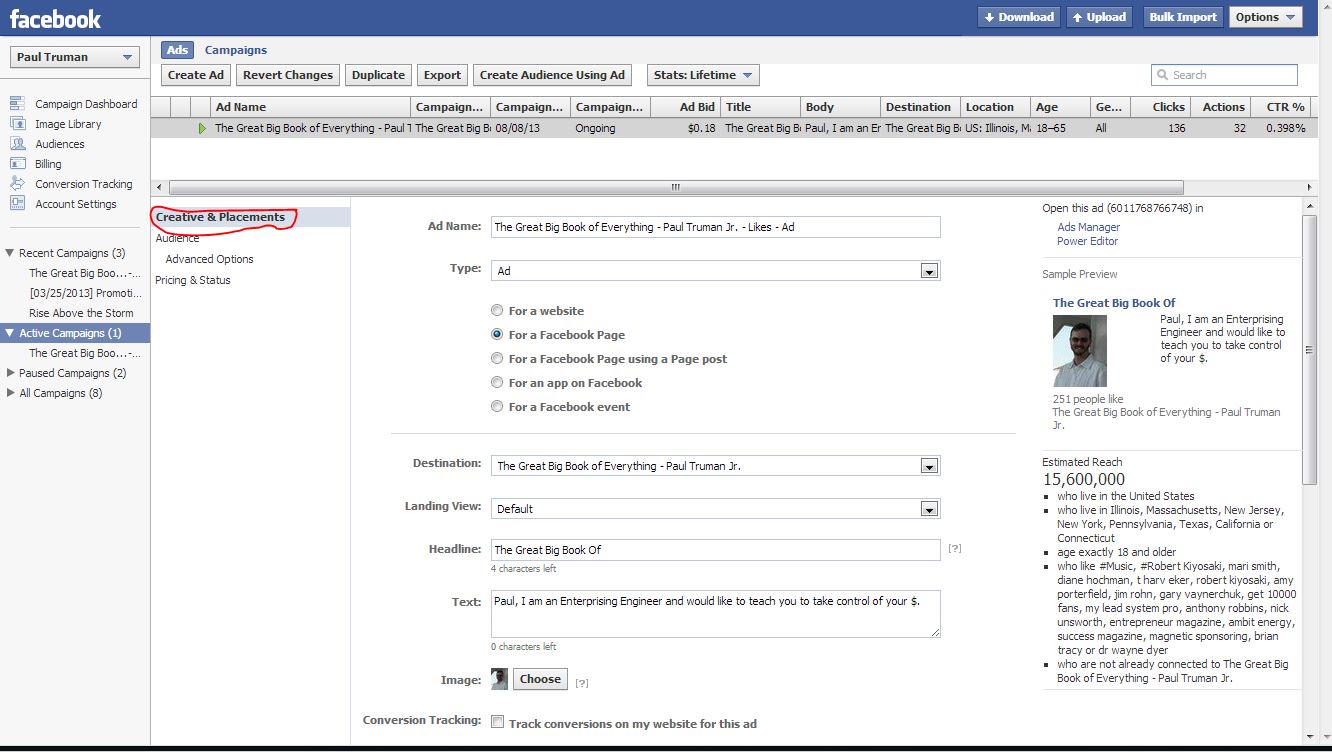
Task: Collapse the Recent Campaigns (3) group
Action: [10, 253]
